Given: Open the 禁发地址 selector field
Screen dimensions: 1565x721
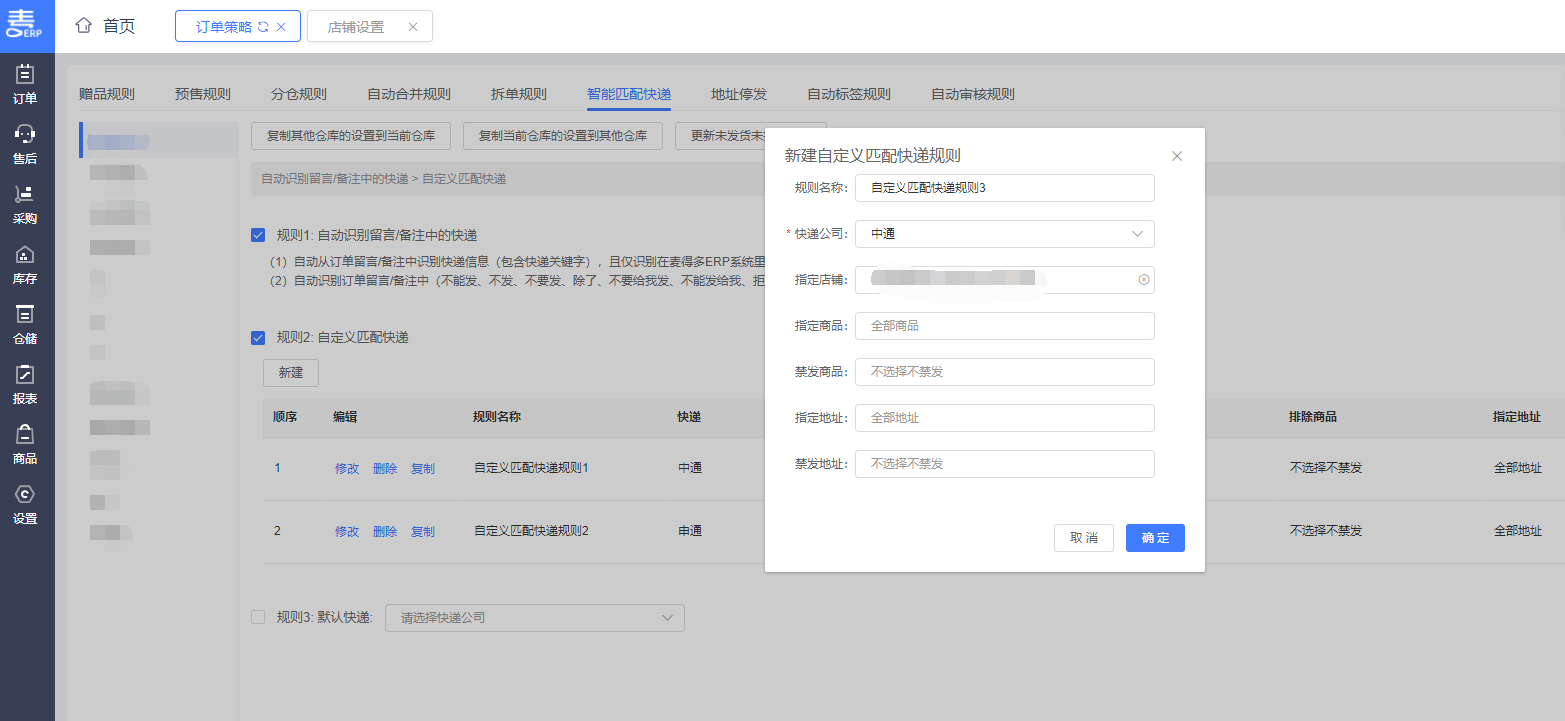Looking at the screenshot, I should [x=1004, y=464].
